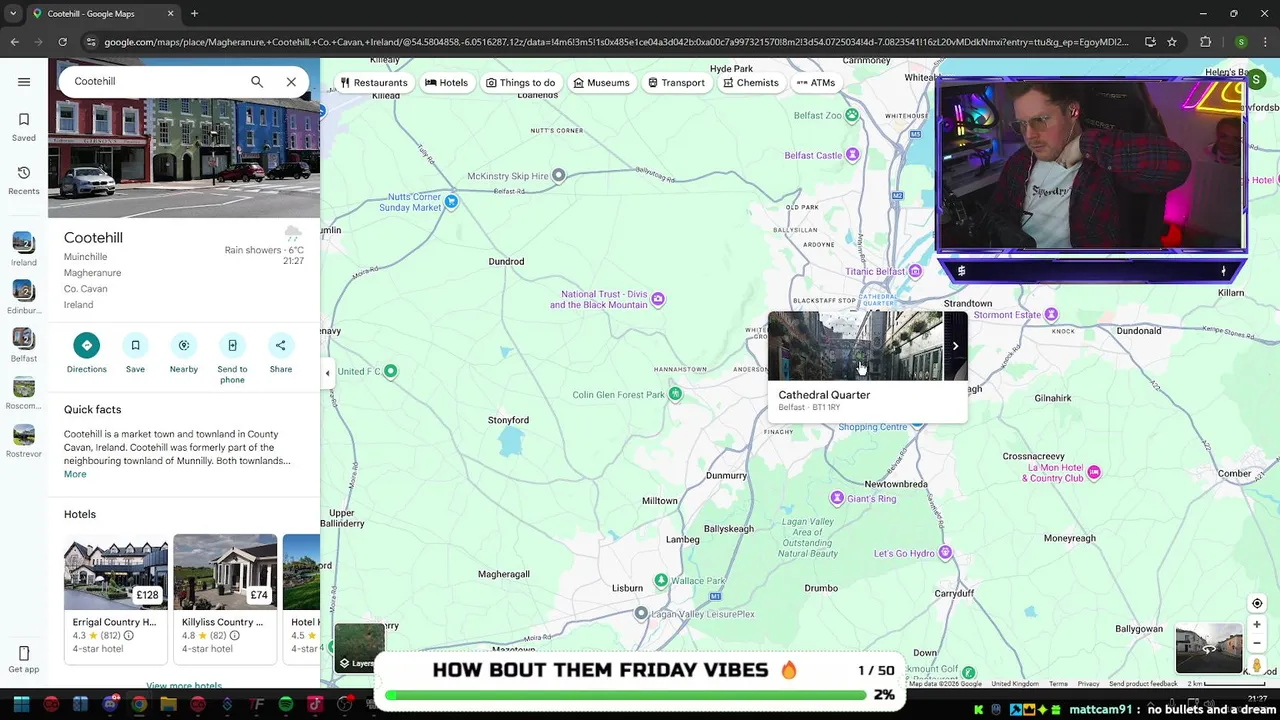Open the Edinburgh recent entry in the sidebar

24,297
